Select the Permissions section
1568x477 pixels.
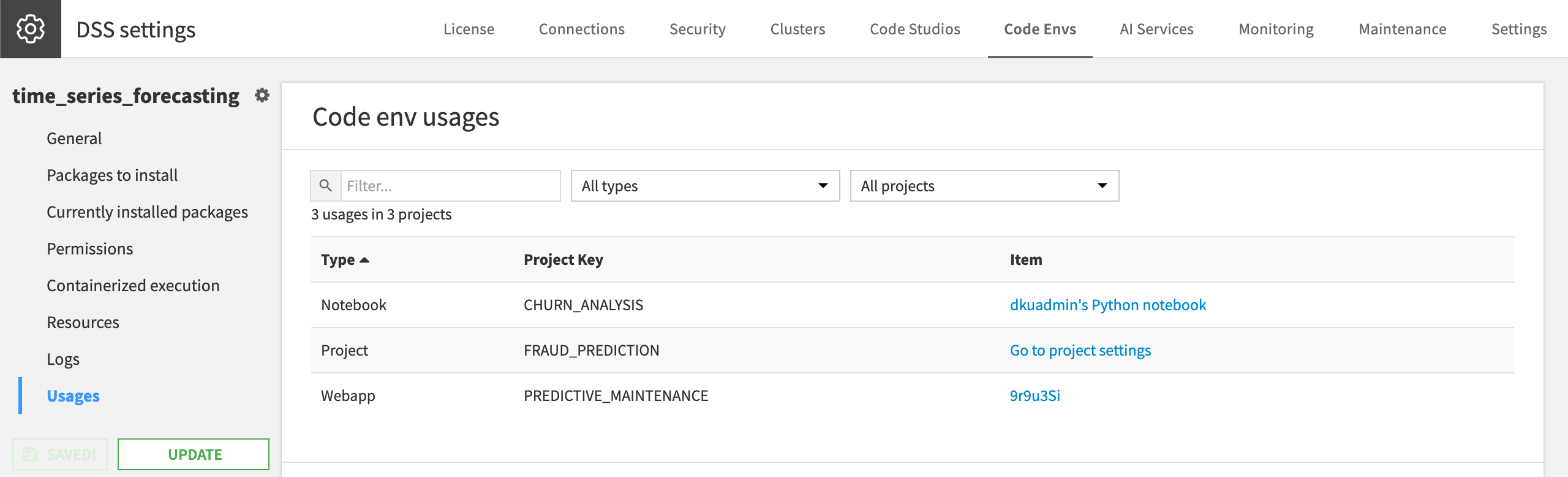click(x=89, y=249)
